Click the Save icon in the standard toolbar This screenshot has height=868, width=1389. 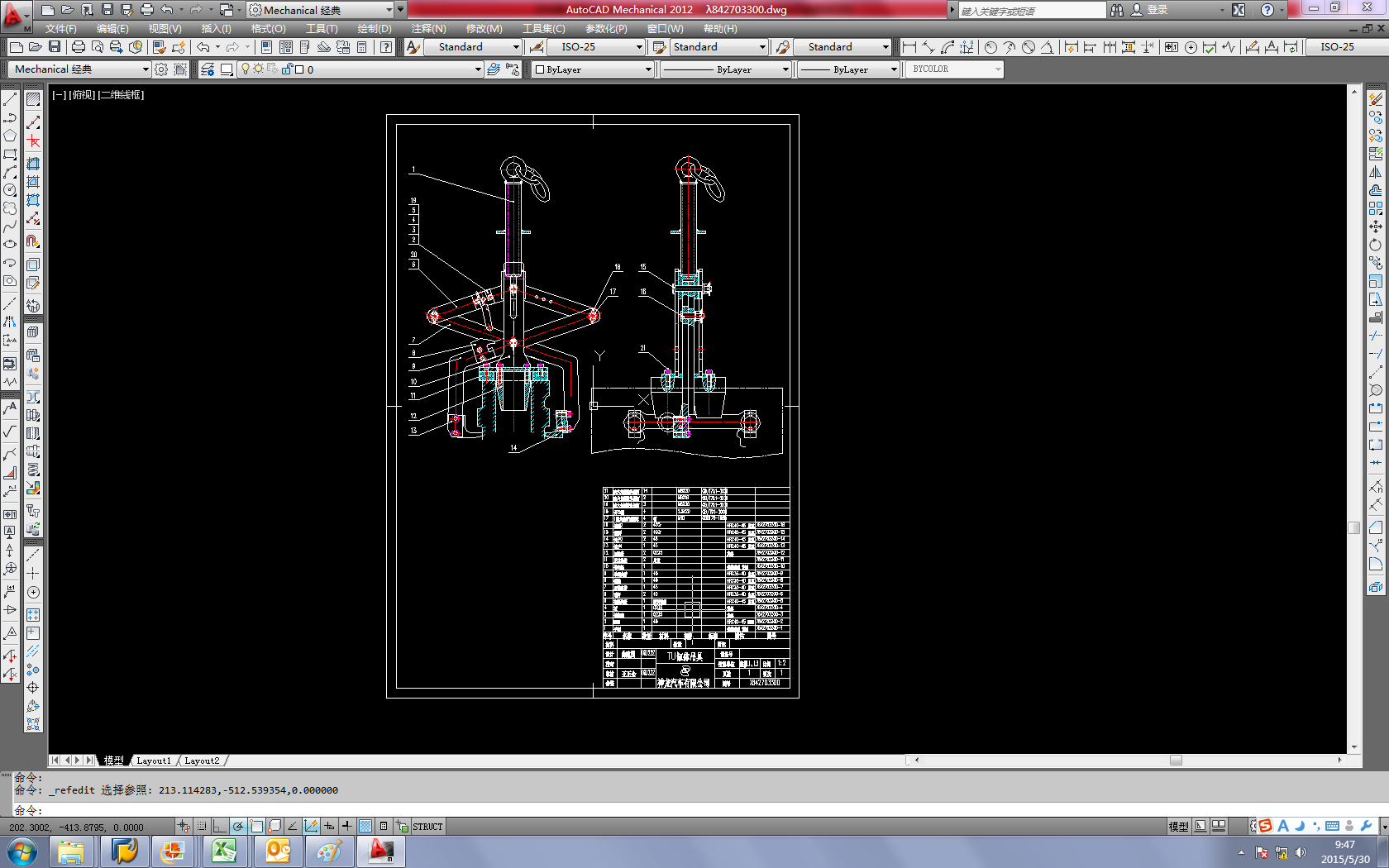pyautogui.click(x=54, y=47)
